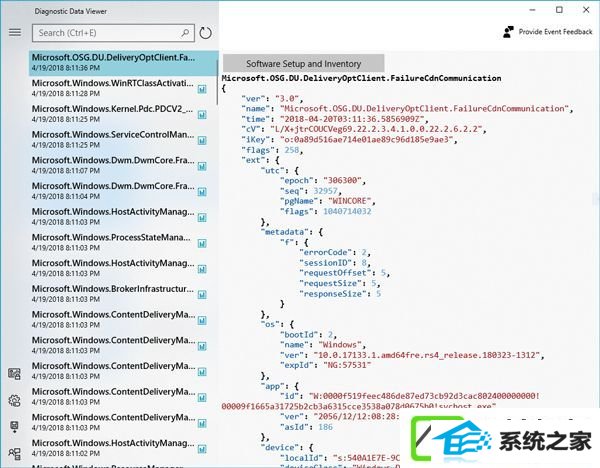This screenshot has height=468, width=600.
Task: Click the "time" value 2018-04-20T03:11:36
Action: point(352,119)
